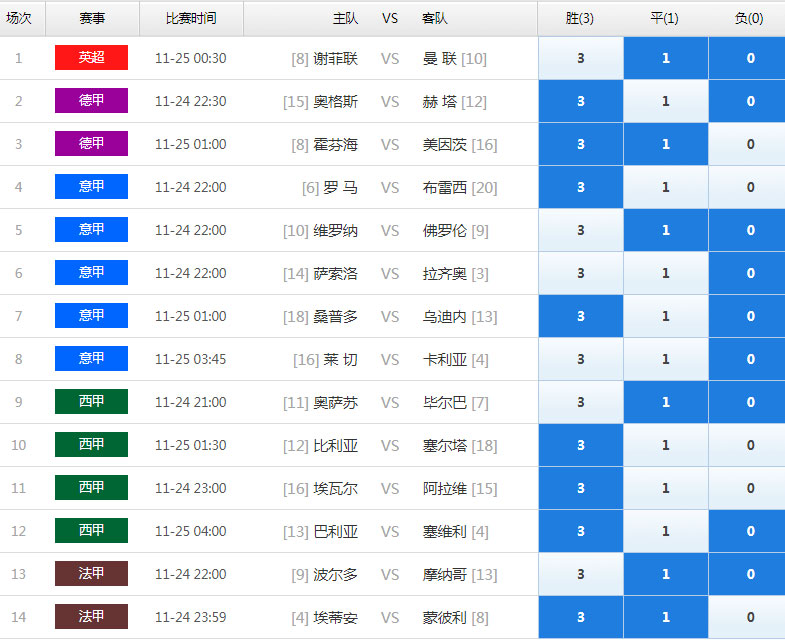Click draw (1) for 埃瓦尔 vs 阿拉维
This screenshot has width=785, height=640.
[x=666, y=489]
